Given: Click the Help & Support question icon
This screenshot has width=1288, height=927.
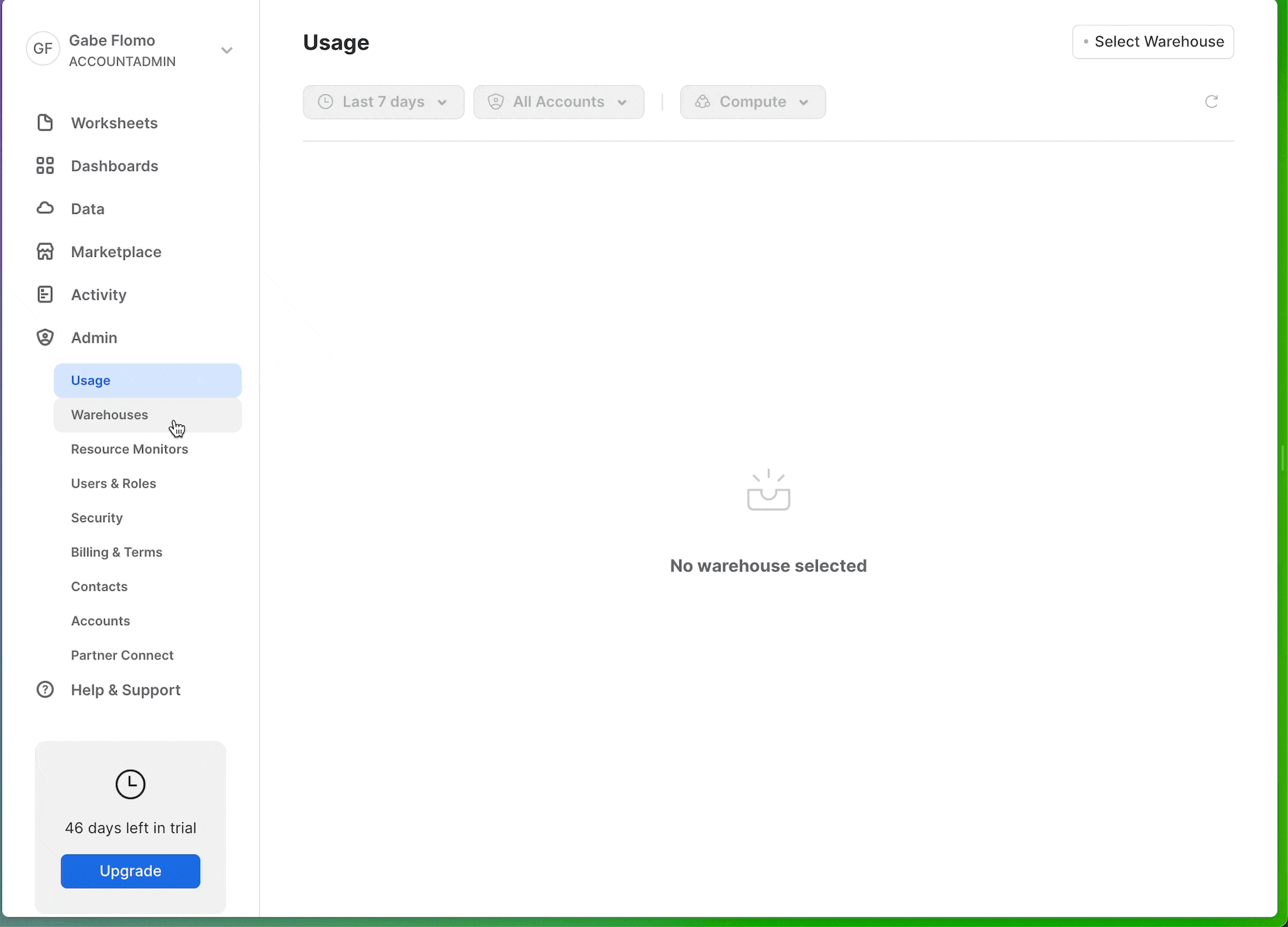Looking at the screenshot, I should point(45,689).
